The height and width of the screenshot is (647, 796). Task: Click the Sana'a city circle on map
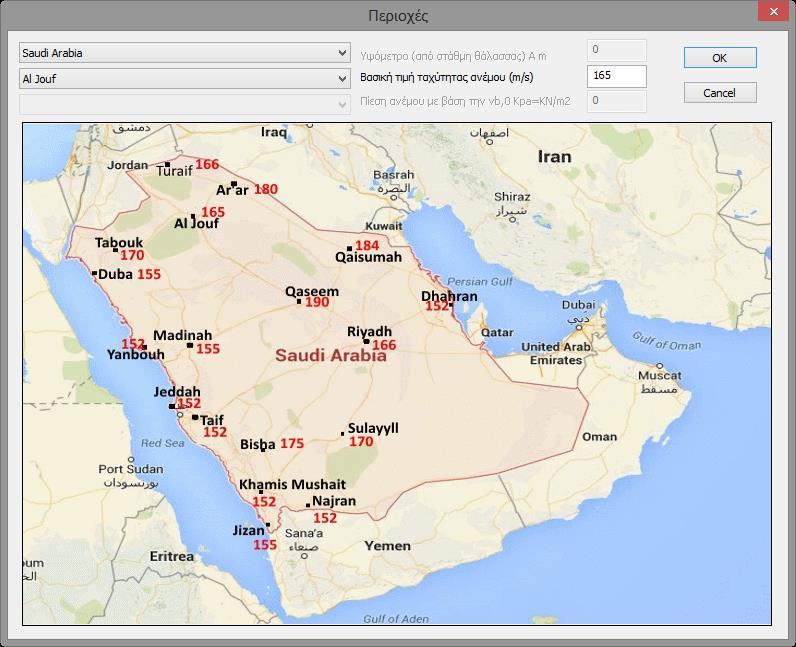(304, 556)
